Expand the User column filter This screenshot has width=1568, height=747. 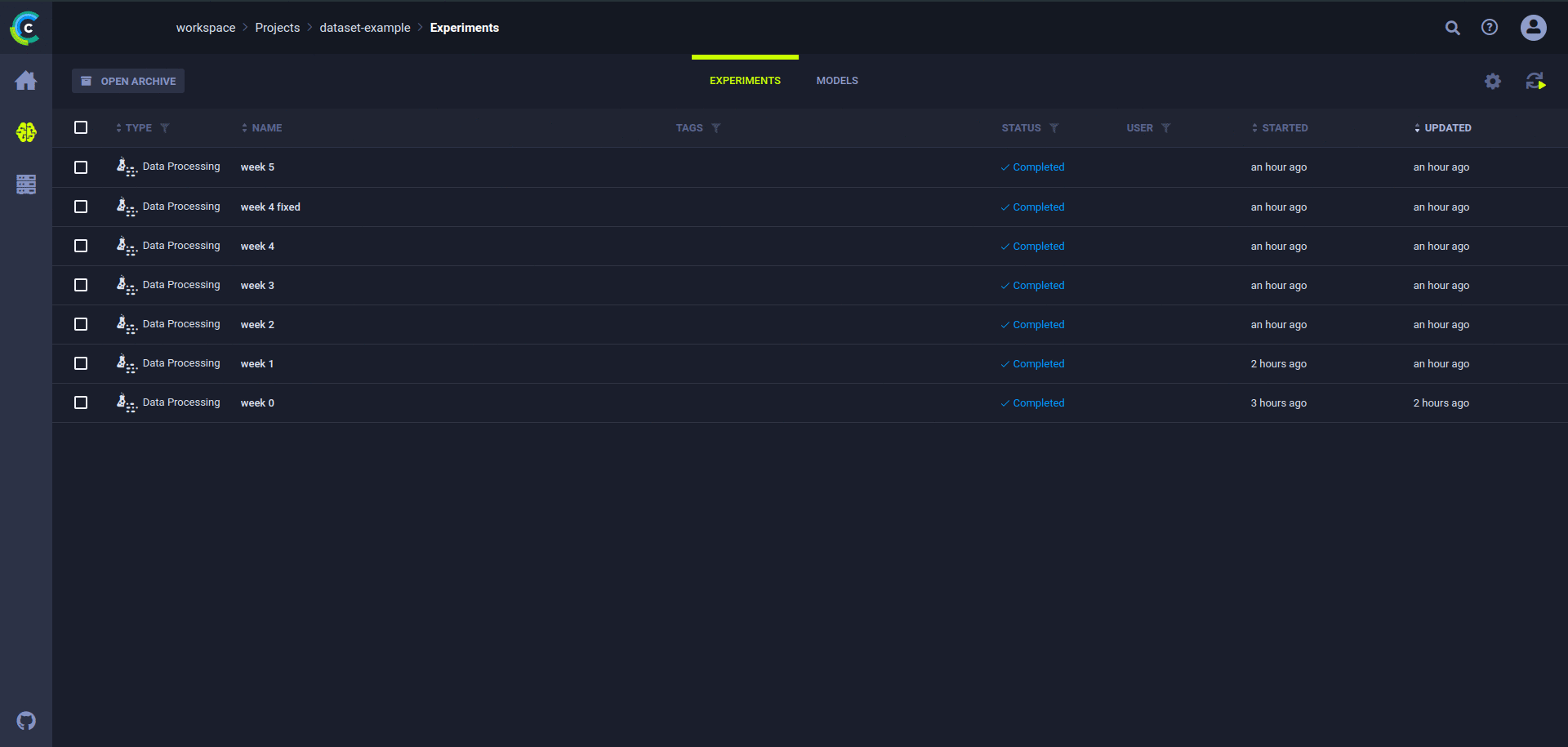click(1166, 128)
